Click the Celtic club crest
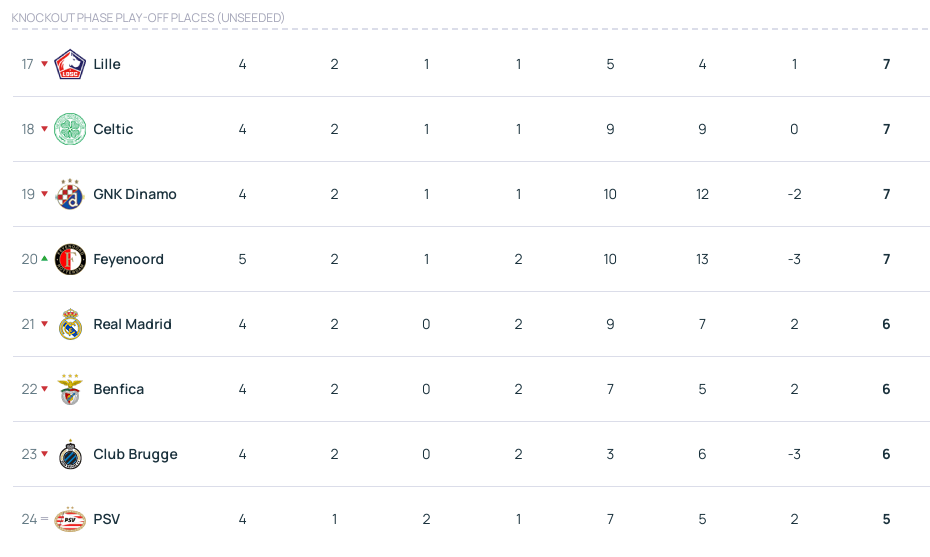Screen dimensions: 930x557 pos(70,129)
